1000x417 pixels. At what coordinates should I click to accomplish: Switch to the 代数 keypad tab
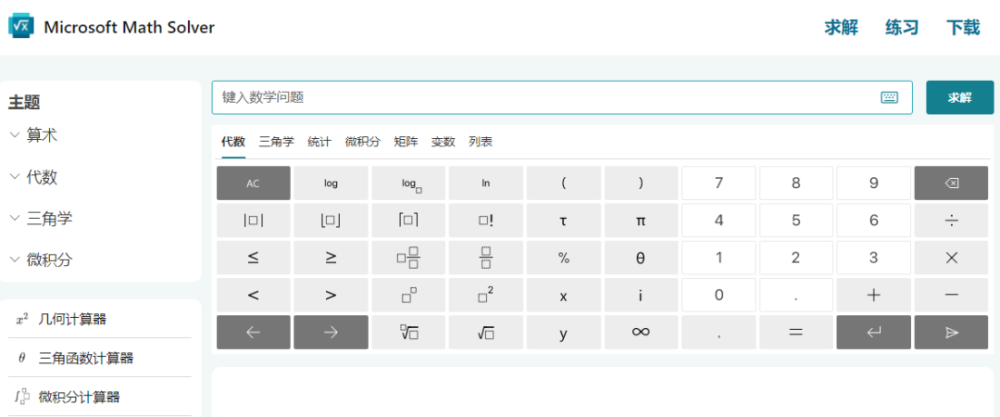tap(233, 142)
